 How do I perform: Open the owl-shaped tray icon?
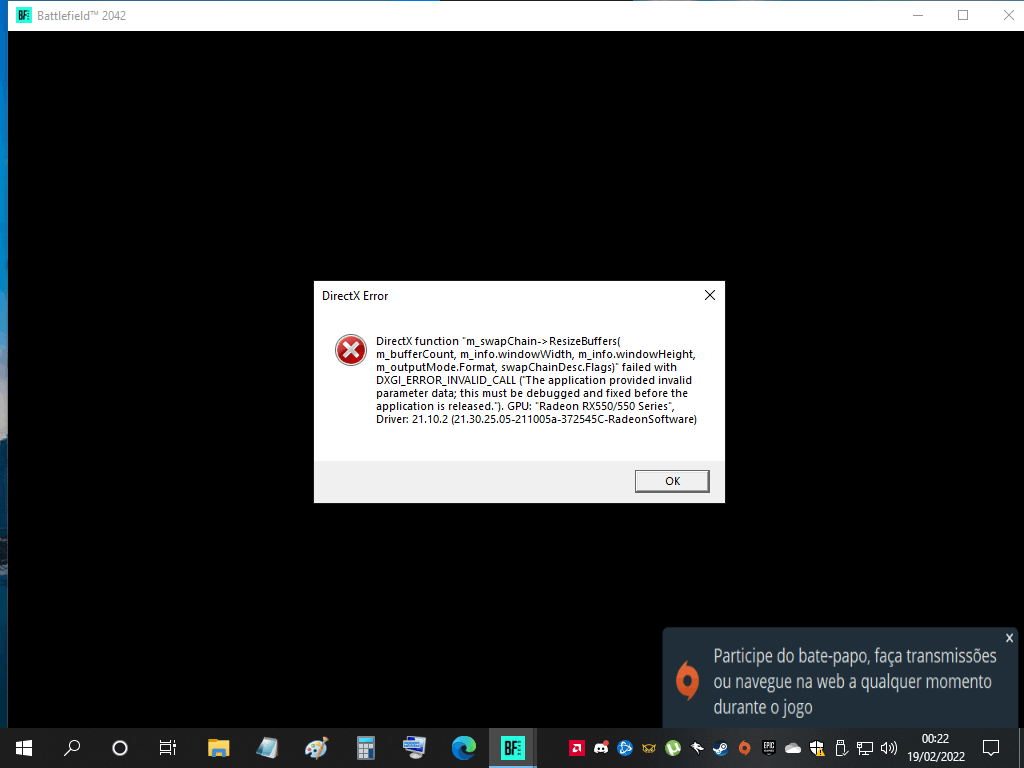(648, 748)
